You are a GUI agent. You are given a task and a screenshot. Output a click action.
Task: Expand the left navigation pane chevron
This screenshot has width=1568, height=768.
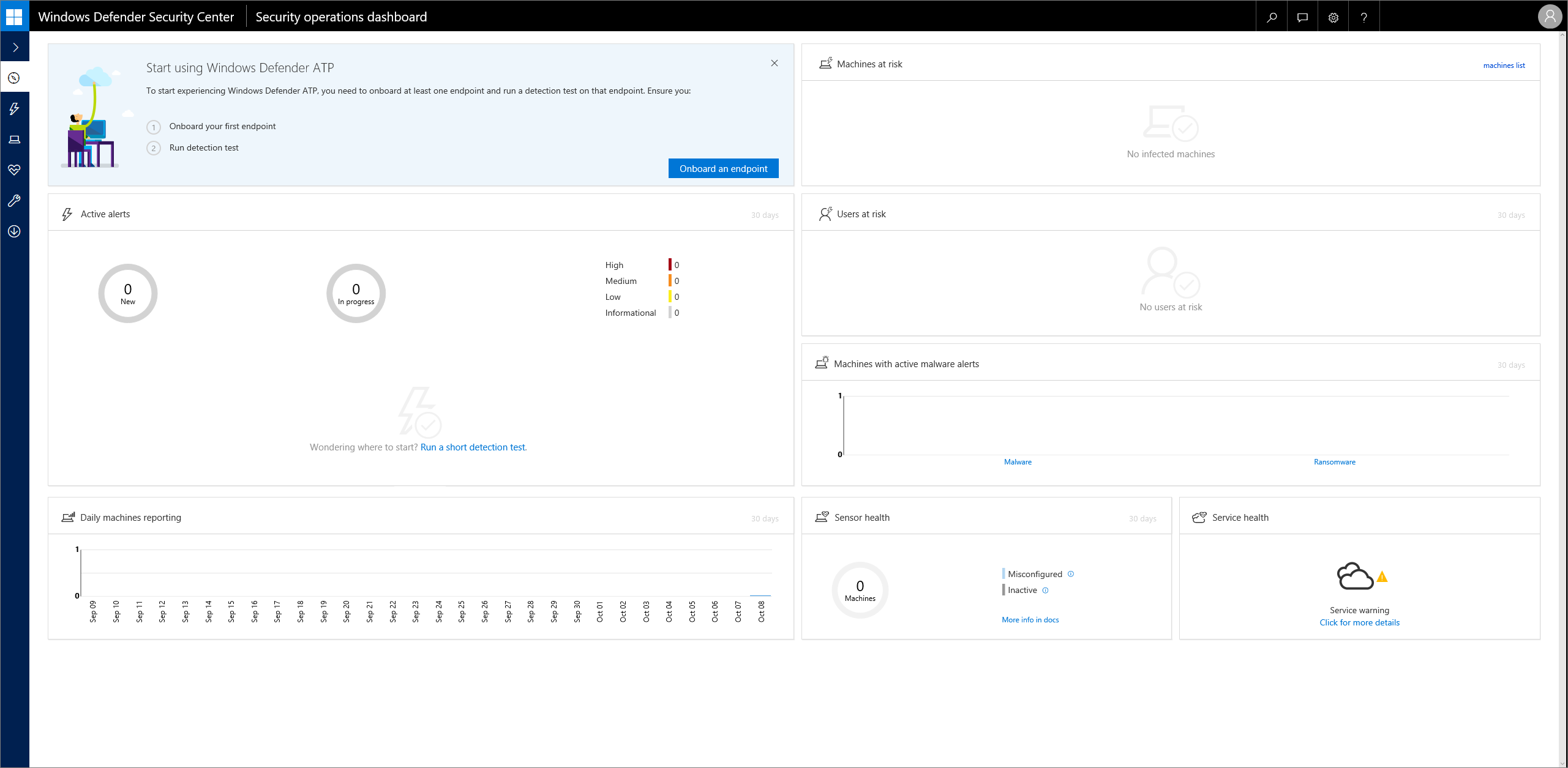click(x=15, y=47)
